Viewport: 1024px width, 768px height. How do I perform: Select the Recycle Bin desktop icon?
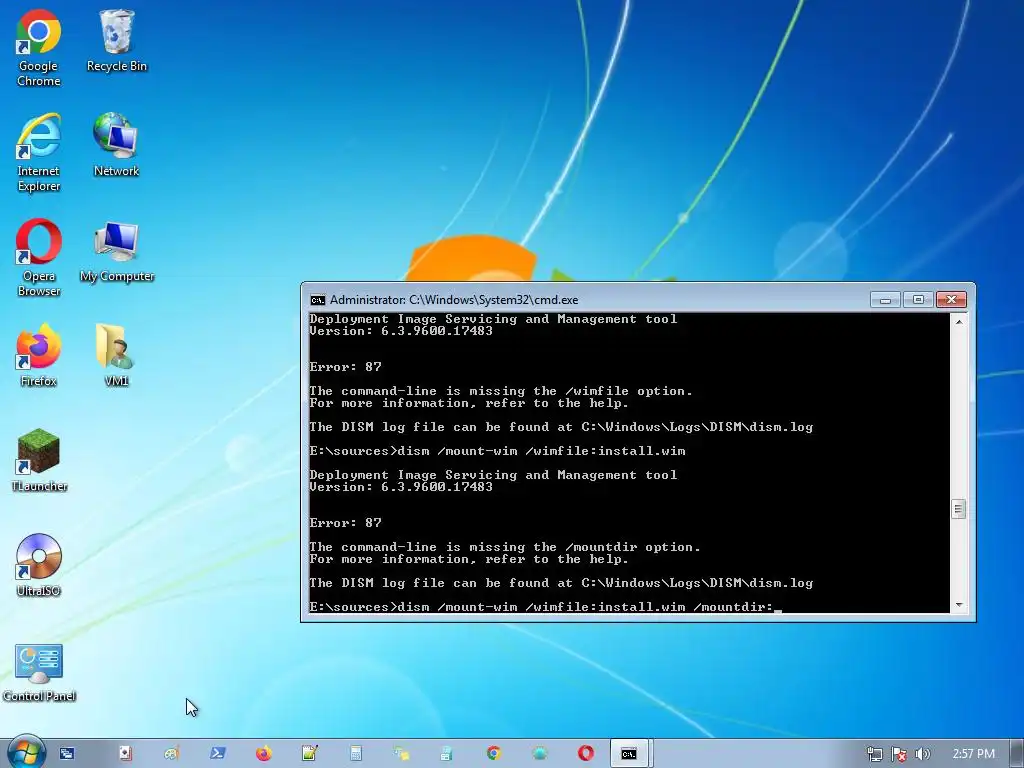(x=117, y=40)
